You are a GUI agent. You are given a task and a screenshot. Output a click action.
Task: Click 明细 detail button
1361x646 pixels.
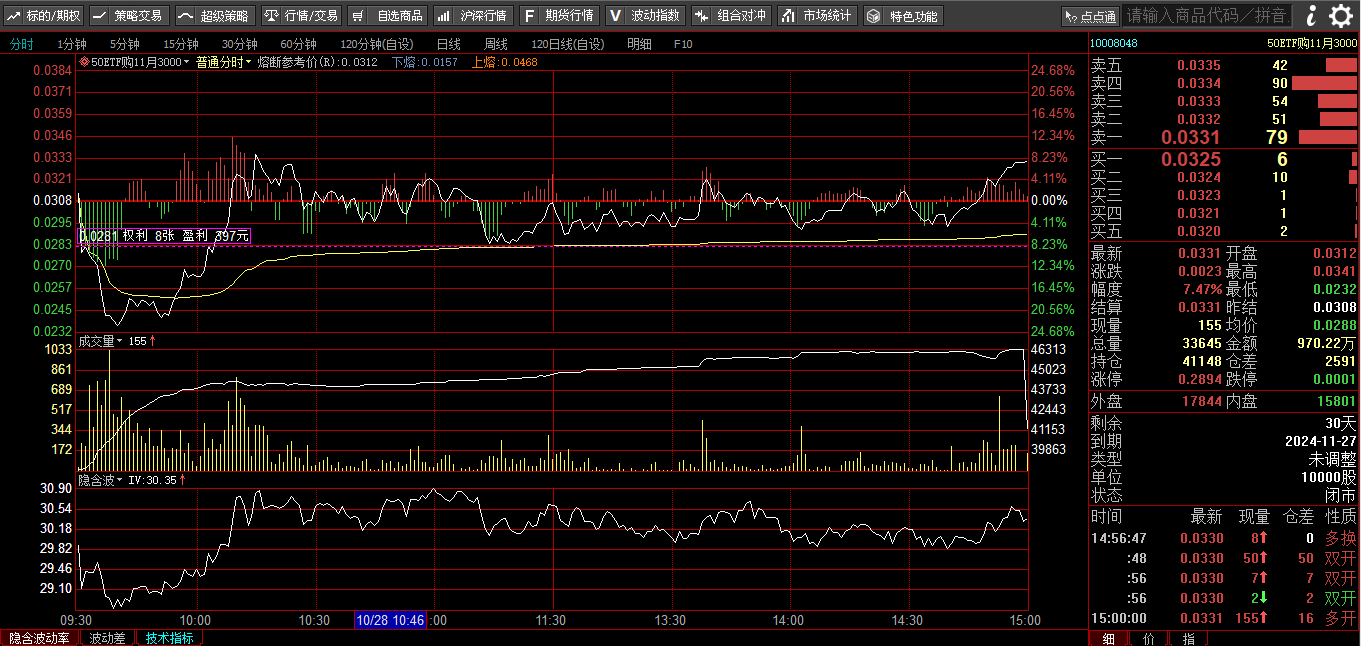[639, 44]
